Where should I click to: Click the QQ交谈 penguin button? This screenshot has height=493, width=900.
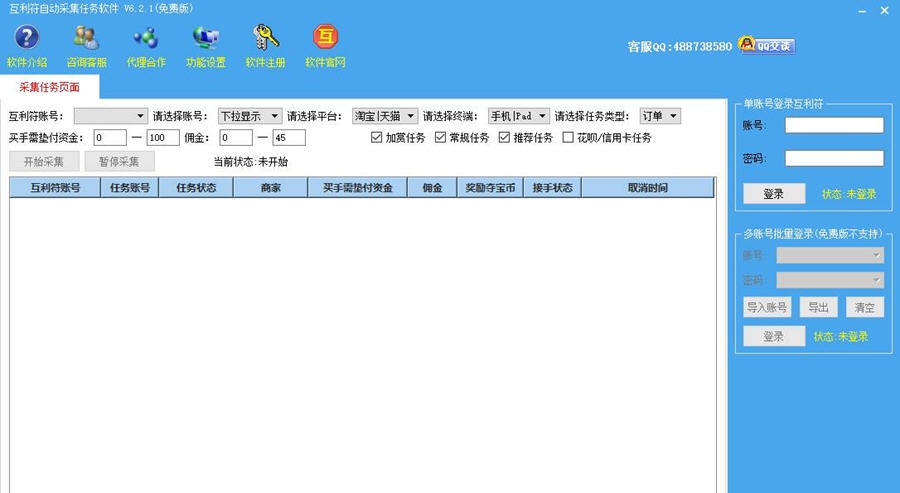pos(767,45)
